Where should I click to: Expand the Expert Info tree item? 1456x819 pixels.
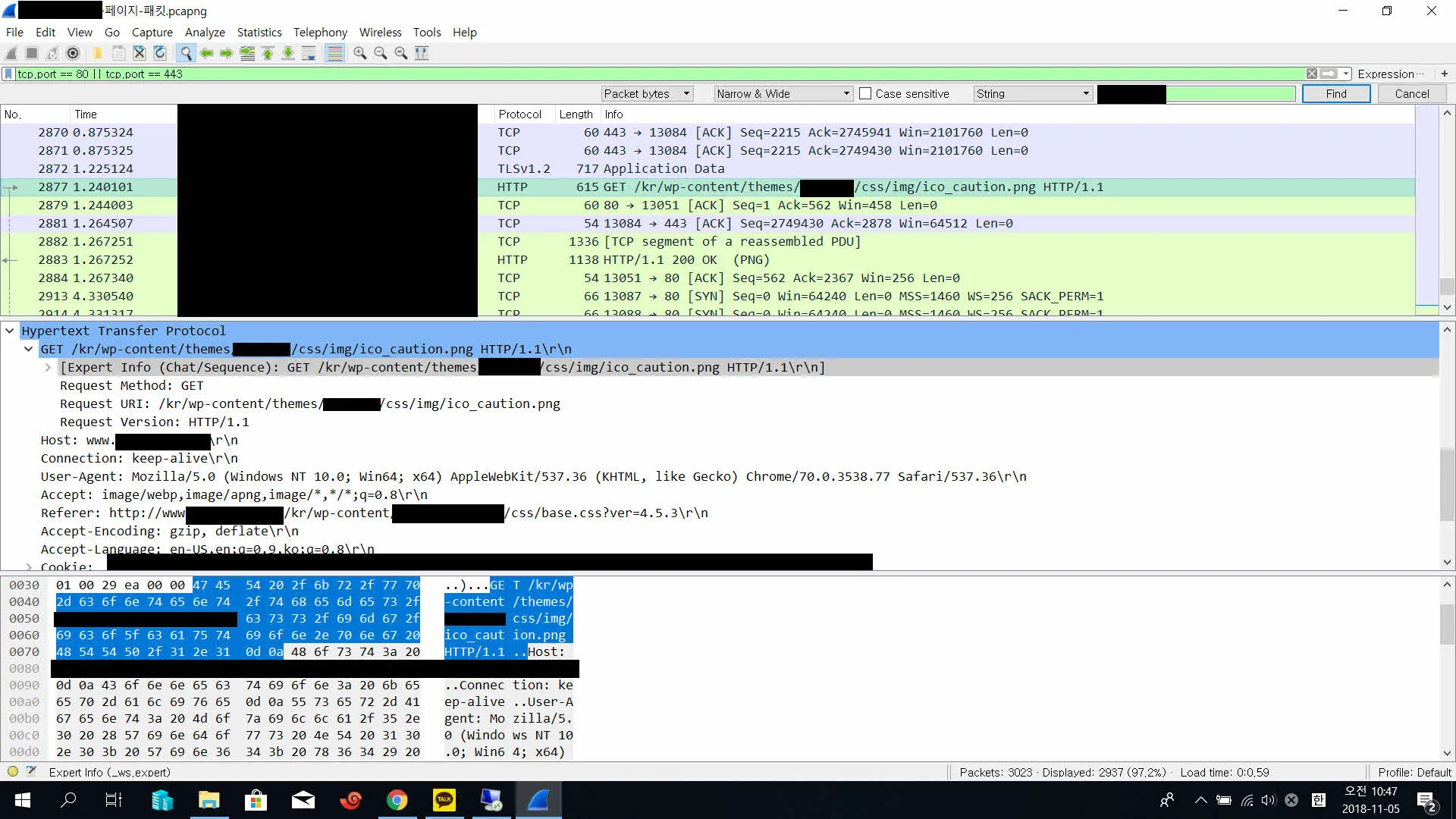(48, 368)
